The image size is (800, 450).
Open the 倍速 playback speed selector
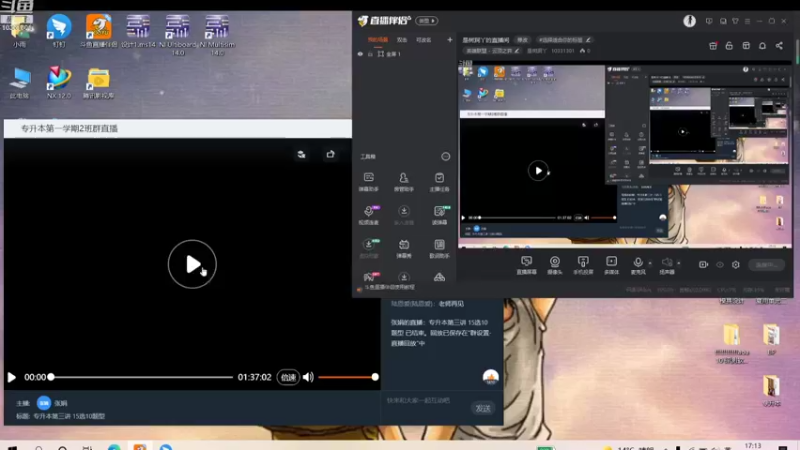pos(288,377)
